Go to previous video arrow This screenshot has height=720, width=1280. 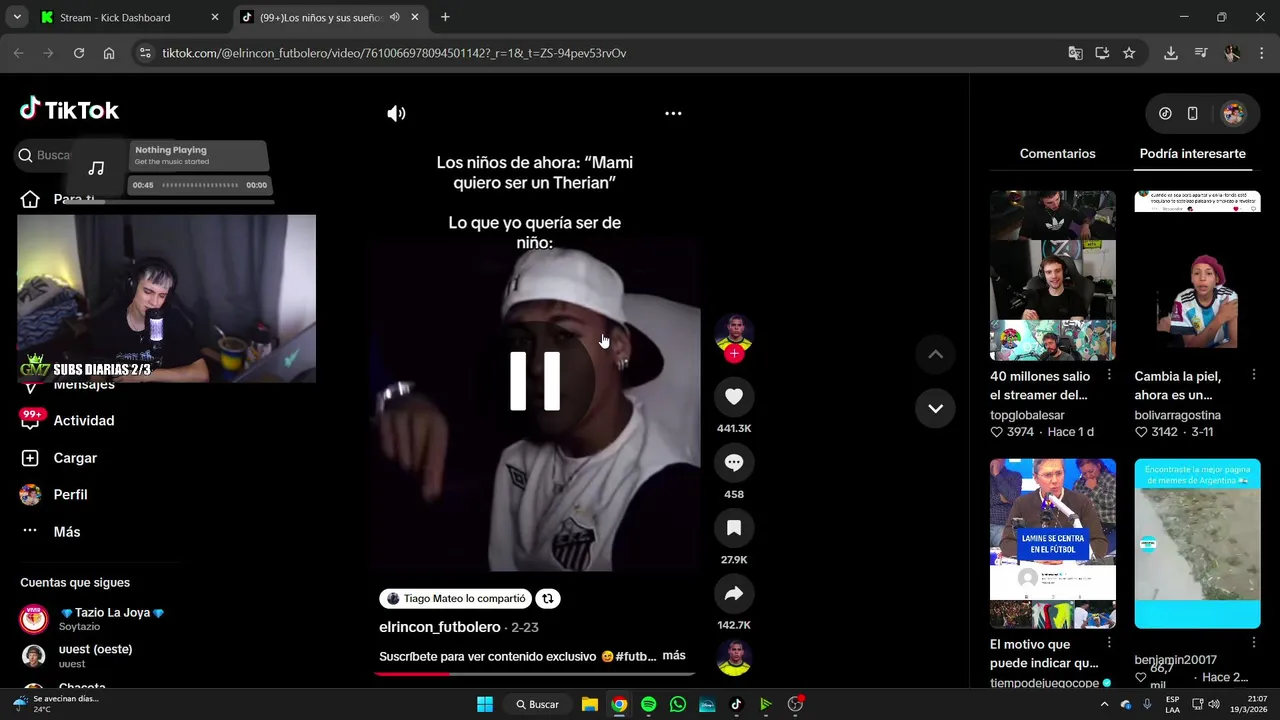[935, 354]
